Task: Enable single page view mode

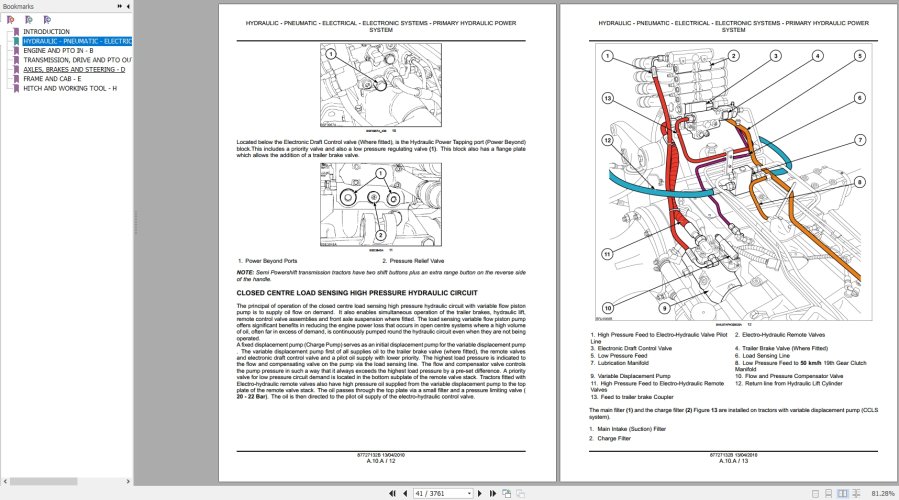Action: coord(815,494)
